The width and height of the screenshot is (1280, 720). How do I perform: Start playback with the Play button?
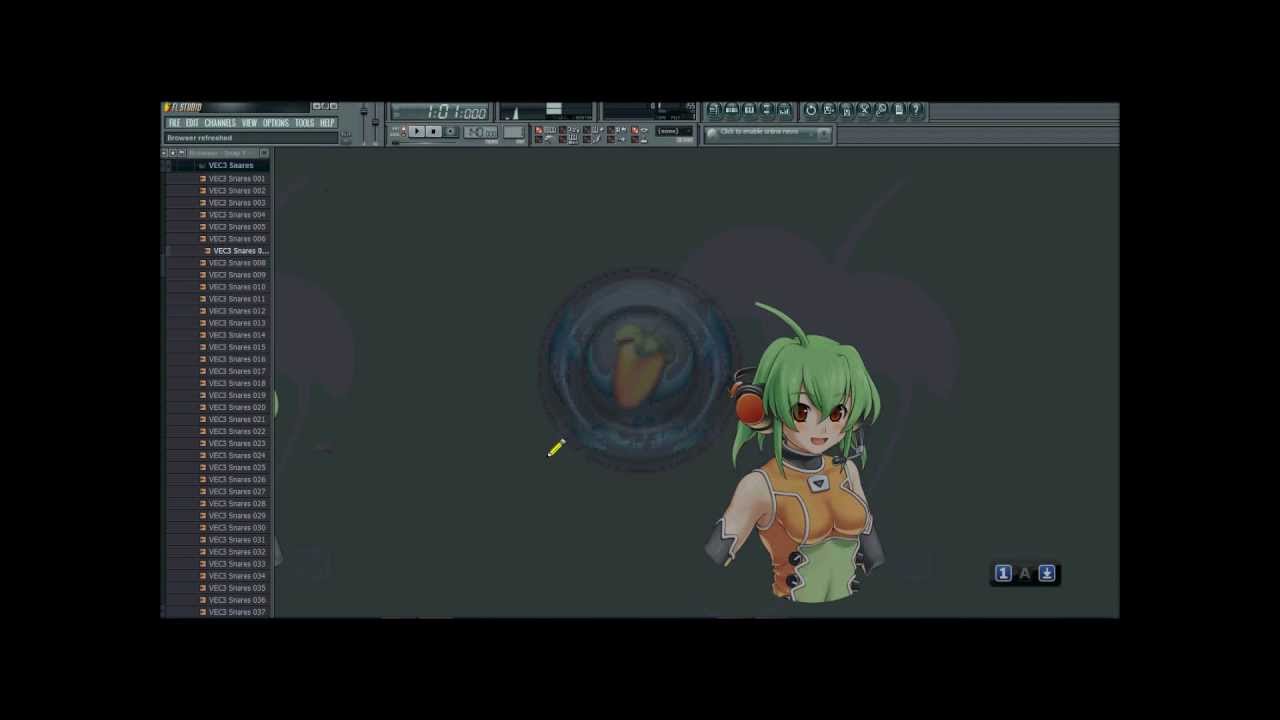[x=417, y=131]
